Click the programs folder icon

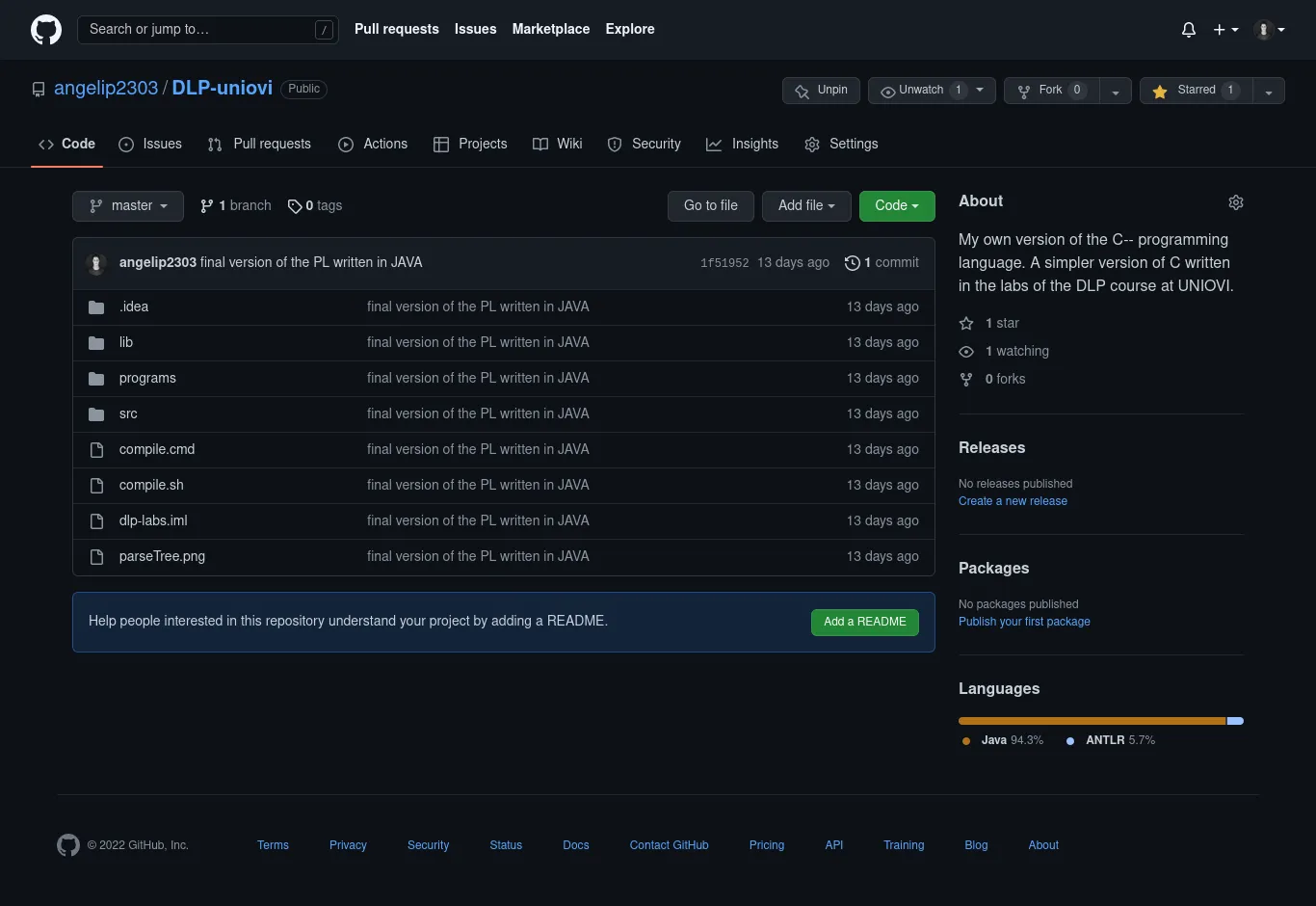[x=96, y=379]
